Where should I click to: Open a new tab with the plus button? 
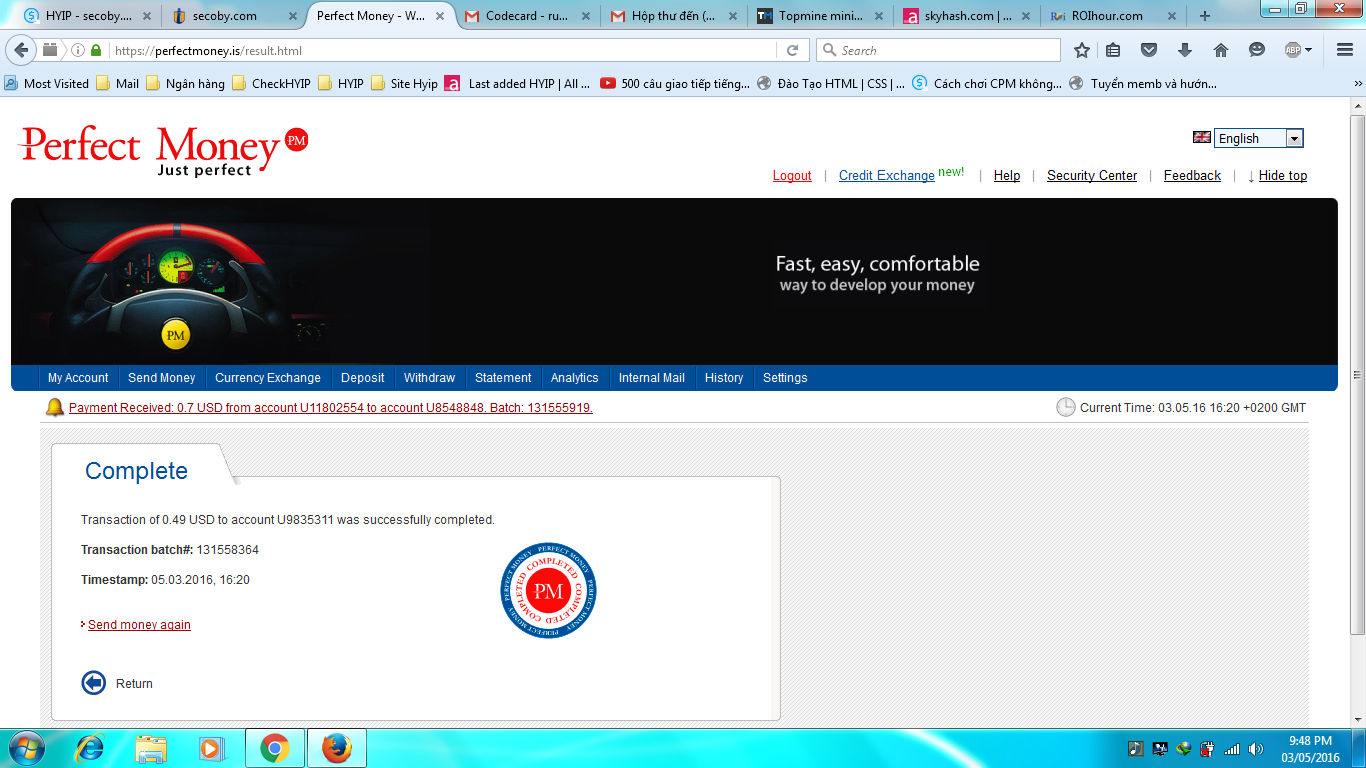click(x=1204, y=16)
